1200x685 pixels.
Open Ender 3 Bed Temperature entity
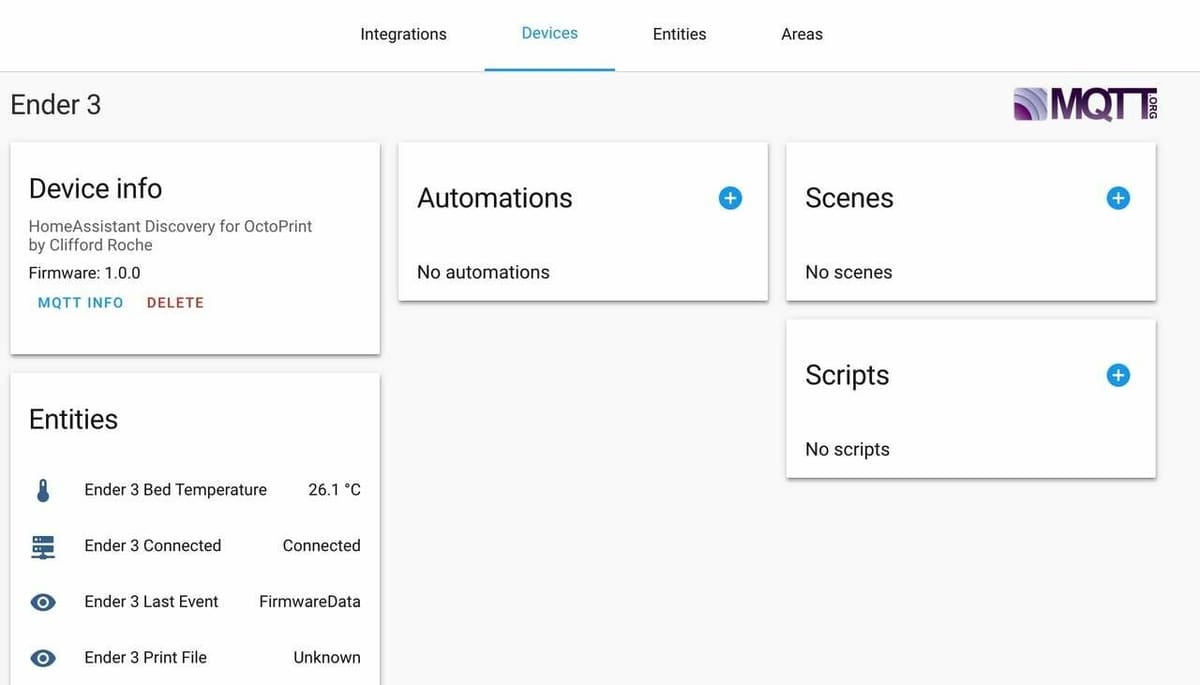(x=195, y=490)
